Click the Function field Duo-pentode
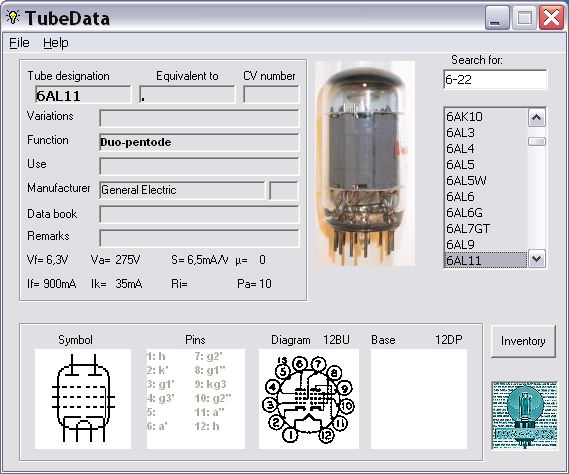The height and width of the screenshot is (474, 569). (199, 142)
